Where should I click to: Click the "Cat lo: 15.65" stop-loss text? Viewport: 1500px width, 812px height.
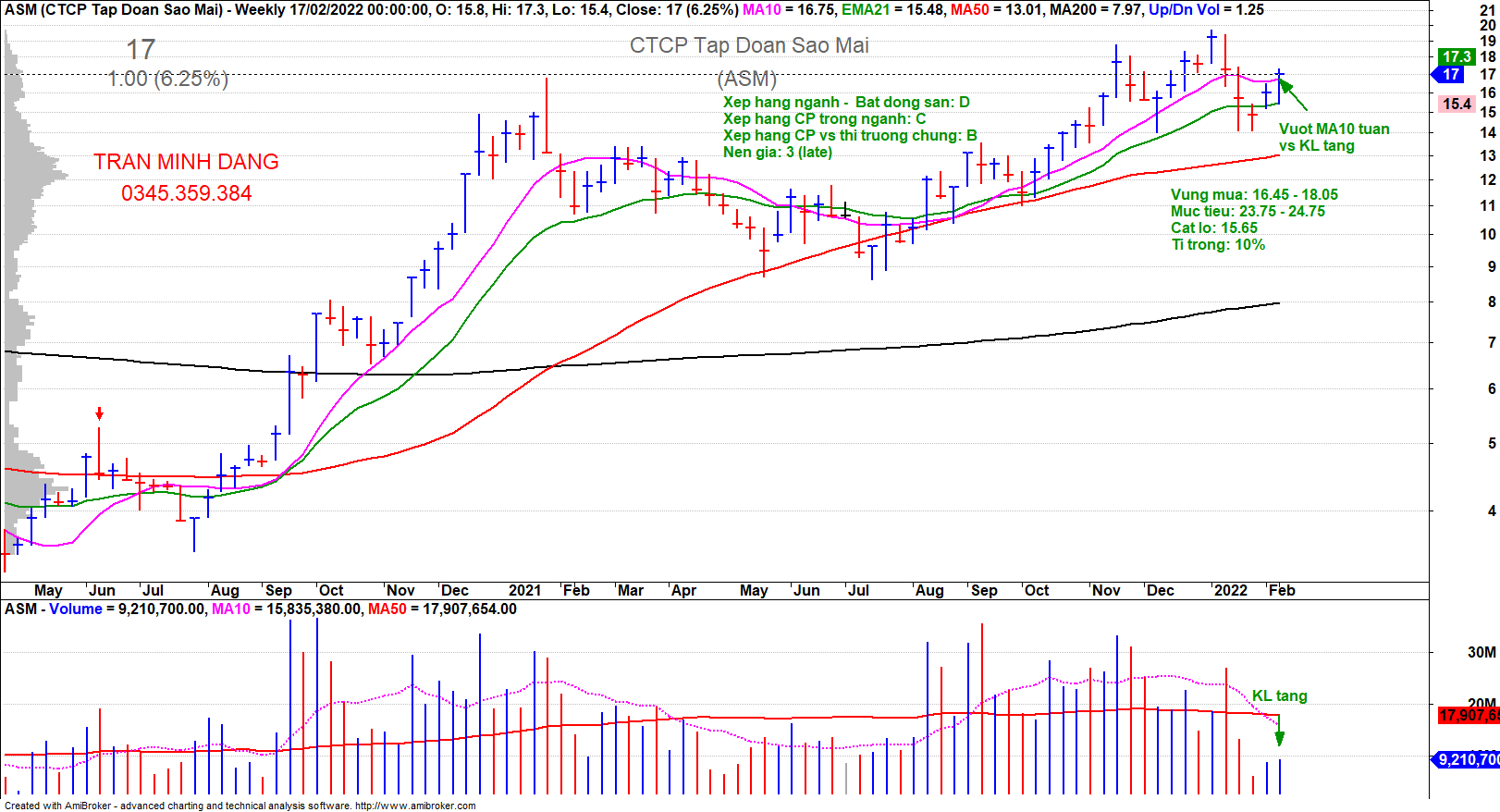click(1214, 228)
